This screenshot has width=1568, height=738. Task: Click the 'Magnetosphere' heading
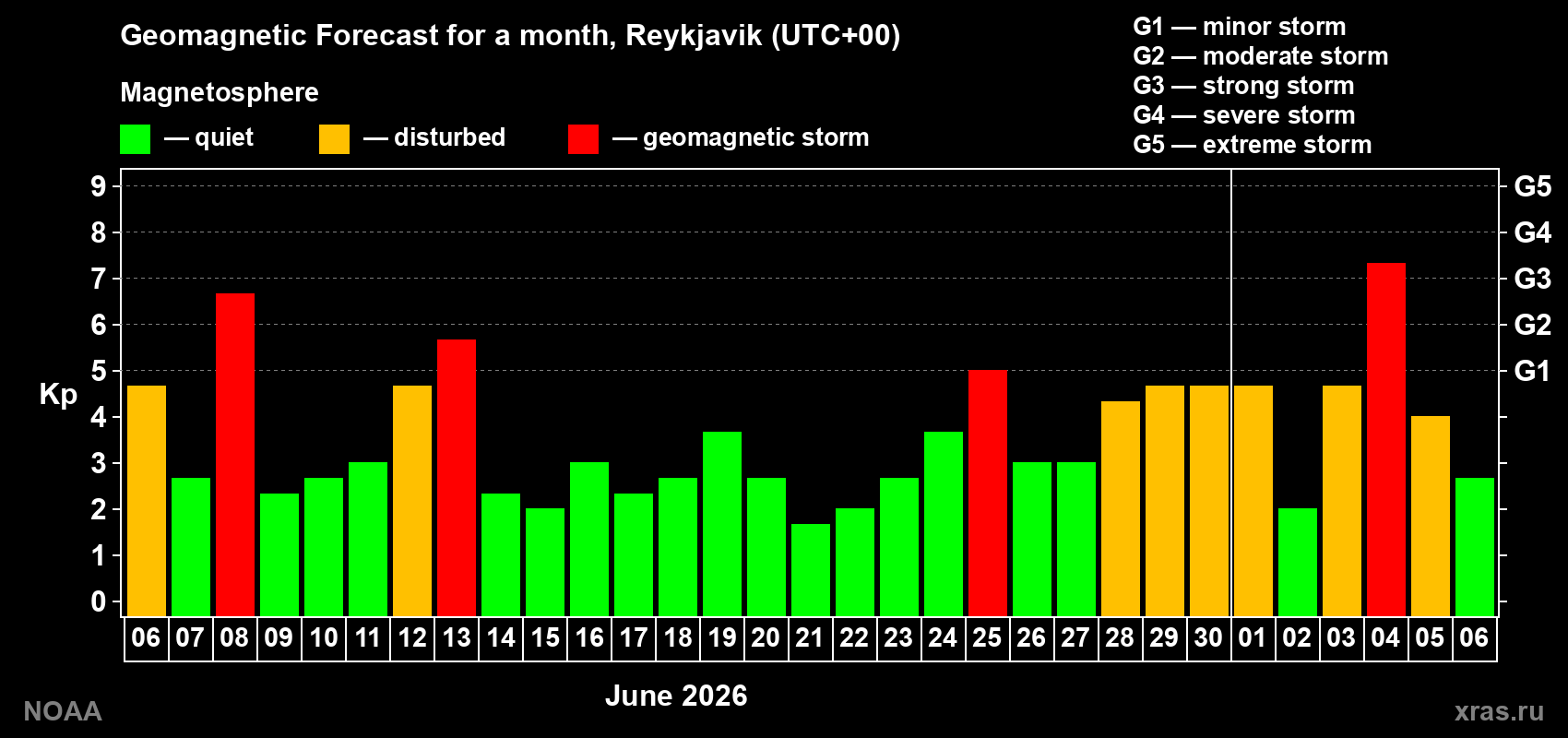coord(220,92)
